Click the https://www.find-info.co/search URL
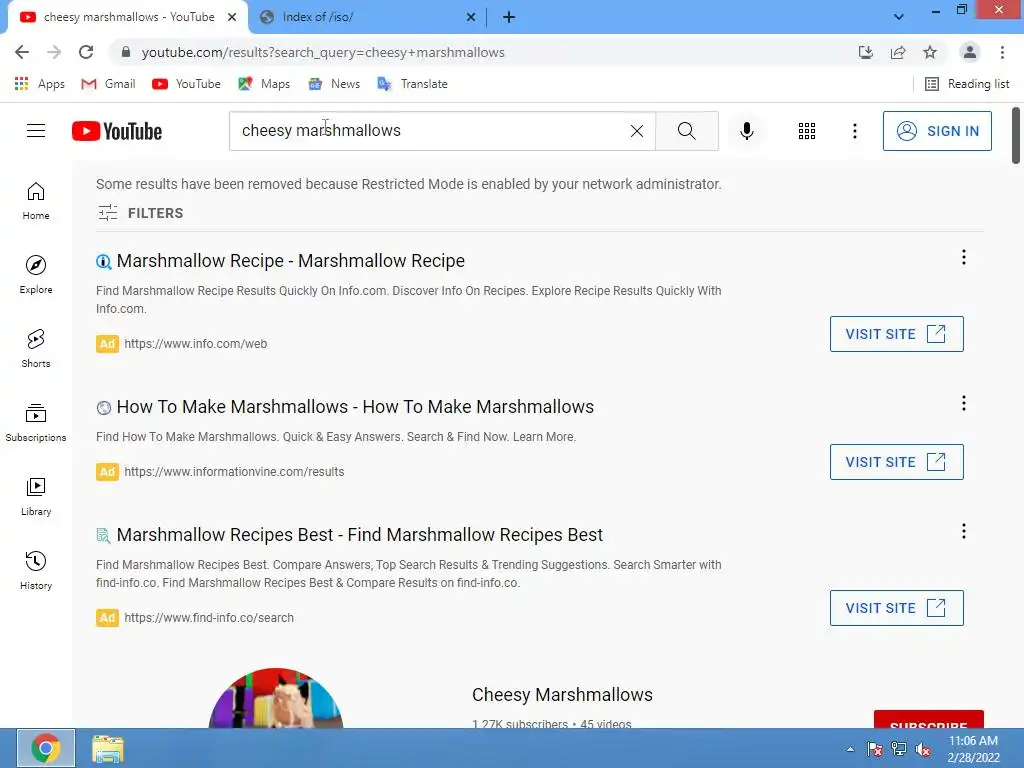 point(208,618)
